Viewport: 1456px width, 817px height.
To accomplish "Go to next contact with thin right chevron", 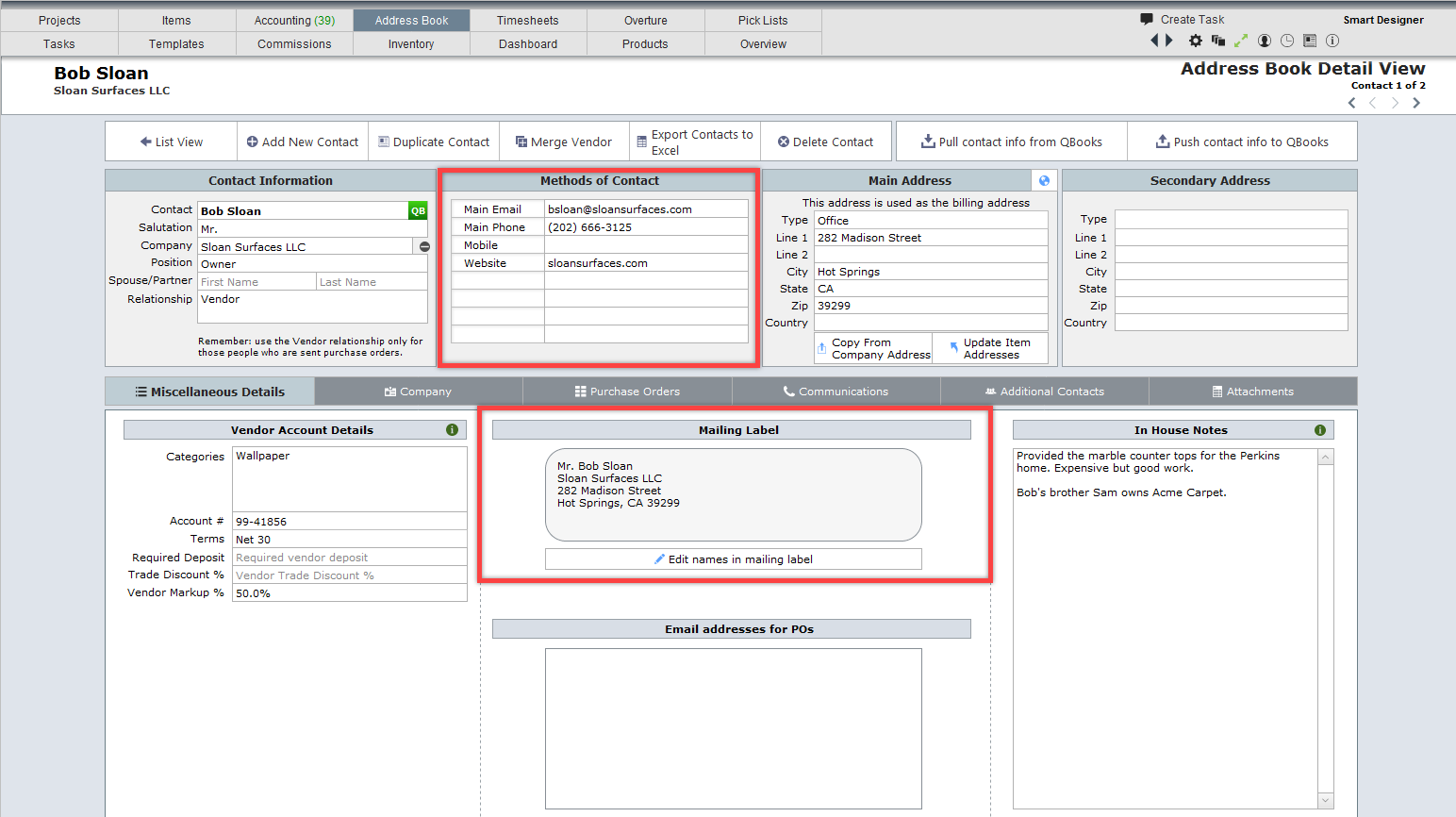I will click(x=1395, y=103).
